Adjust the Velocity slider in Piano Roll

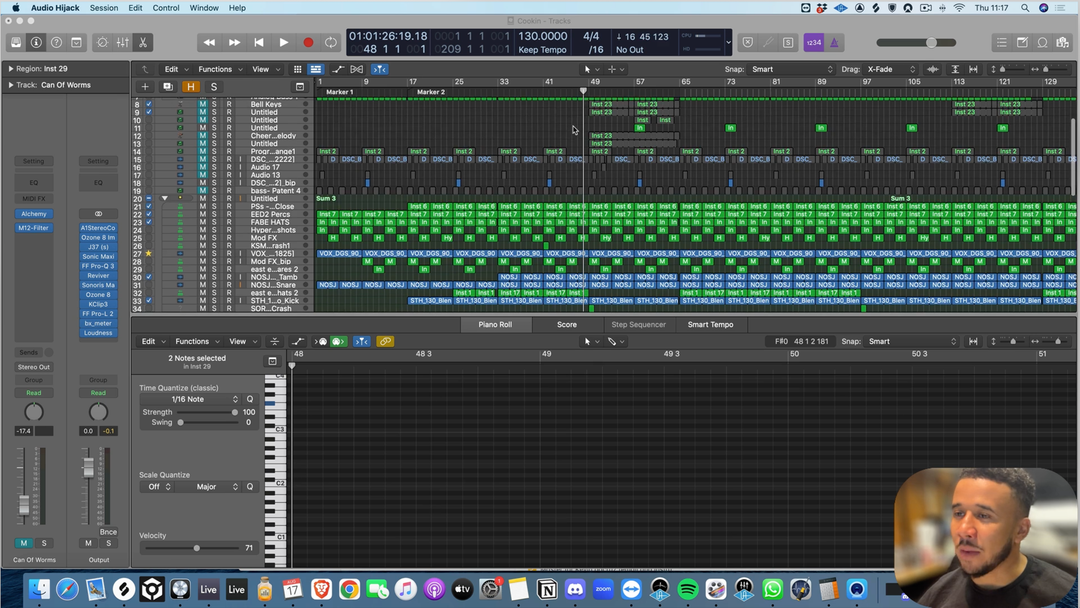(196, 548)
